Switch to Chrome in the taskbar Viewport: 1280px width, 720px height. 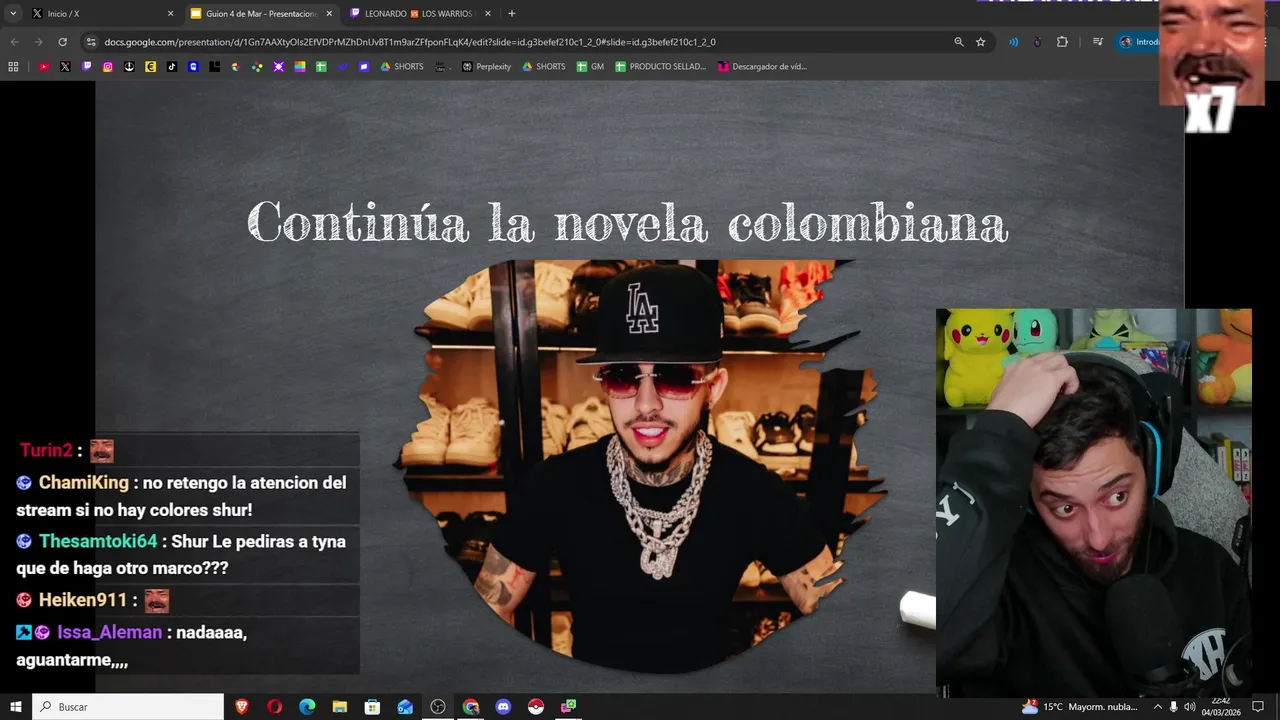coord(471,707)
